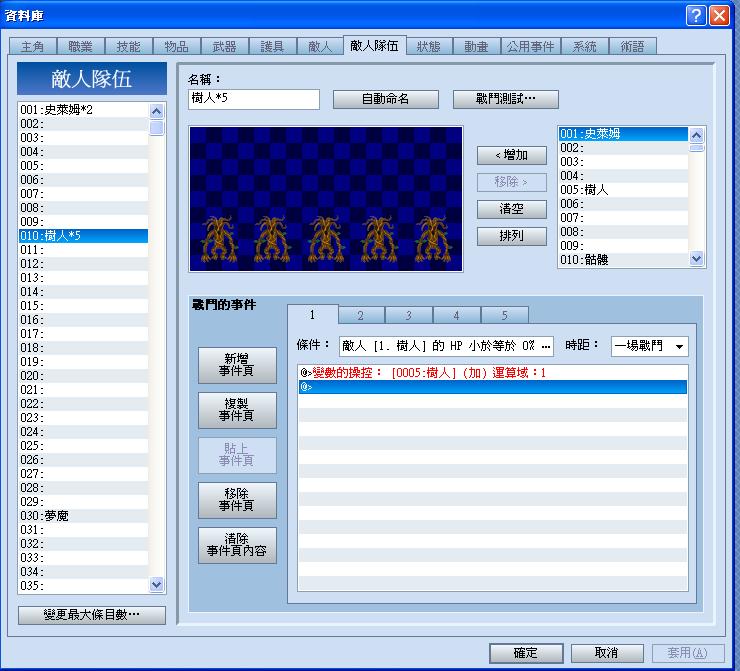
Task: Select enemy 001:史萊姆 in enemy list
Action: click(623, 134)
